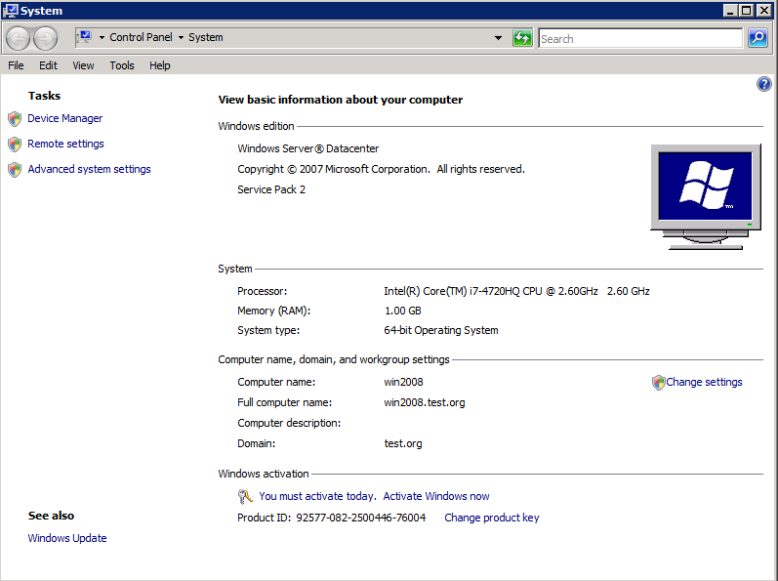Screen dimensions: 778x581
Task: Click shield icon beside Remote settings
Action: [15, 144]
